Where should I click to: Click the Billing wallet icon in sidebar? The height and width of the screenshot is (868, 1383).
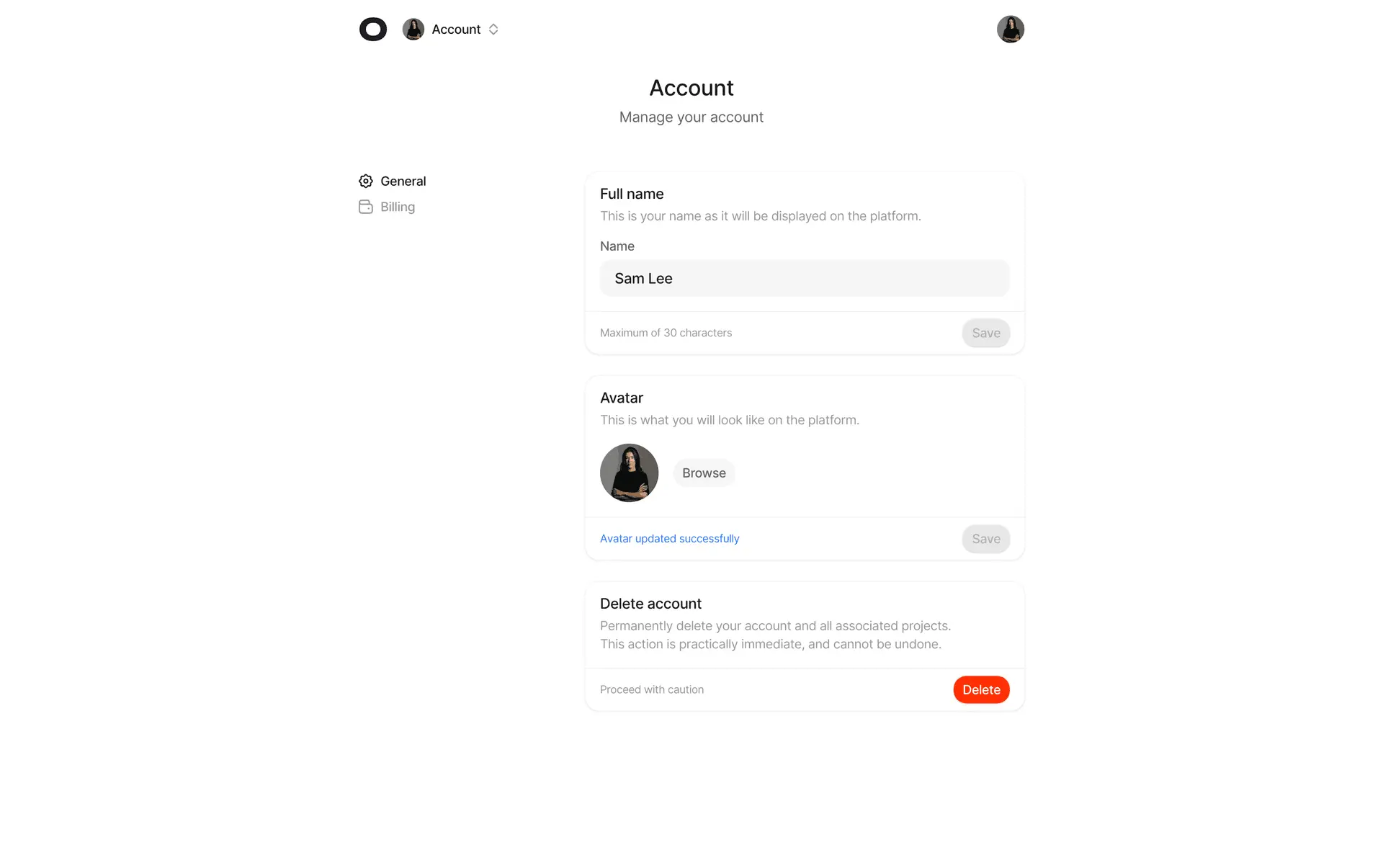pyautogui.click(x=366, y=207)
